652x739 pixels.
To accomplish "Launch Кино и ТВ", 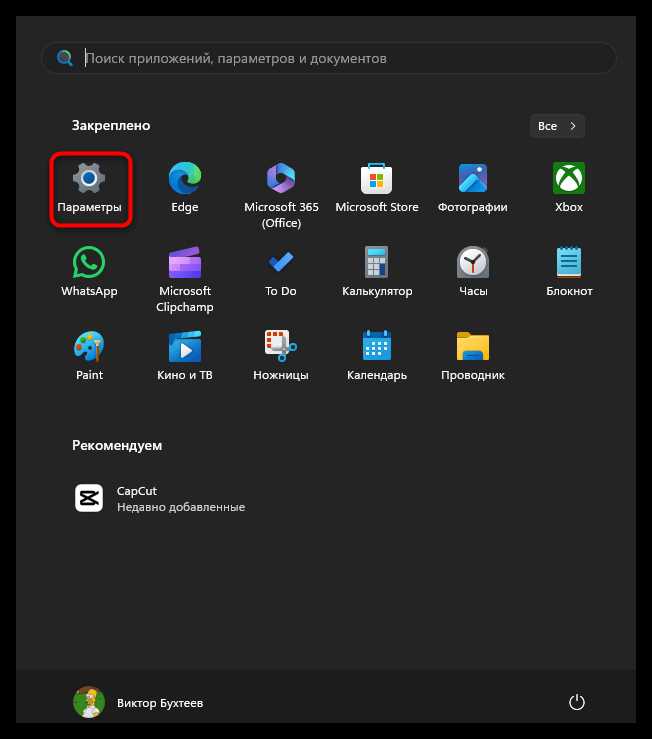I will click(x=185, y=357).
